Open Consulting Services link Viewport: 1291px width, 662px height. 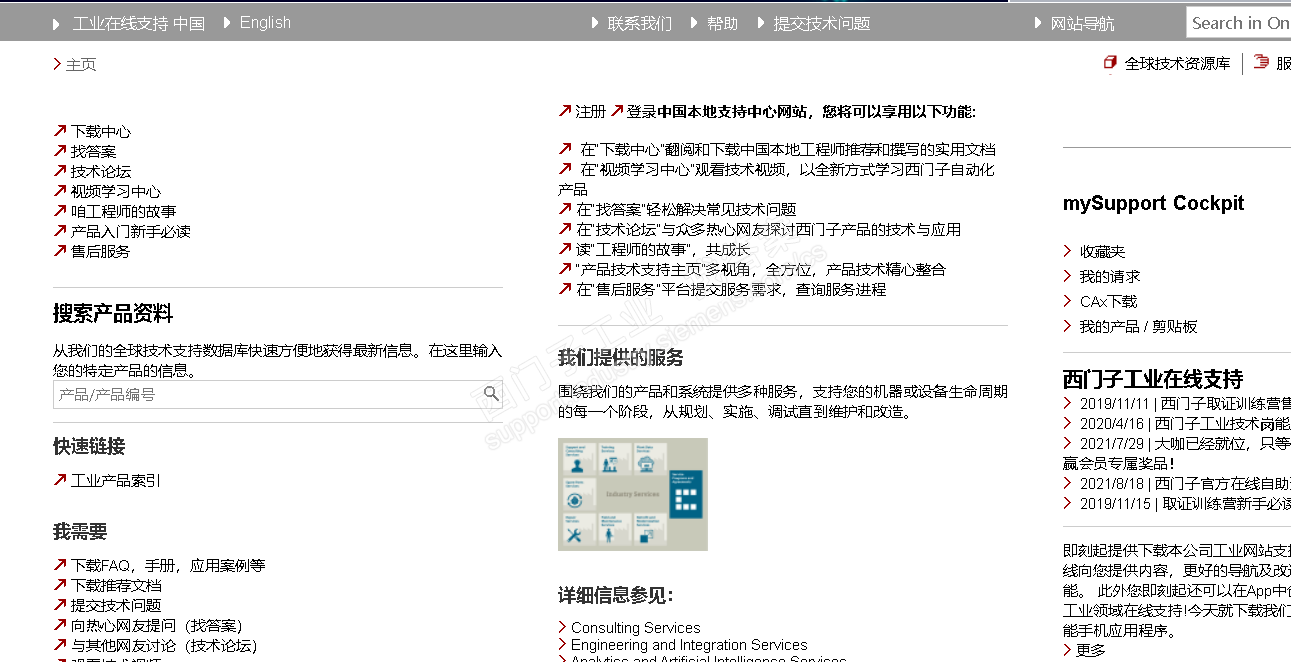tap(635, 627)
